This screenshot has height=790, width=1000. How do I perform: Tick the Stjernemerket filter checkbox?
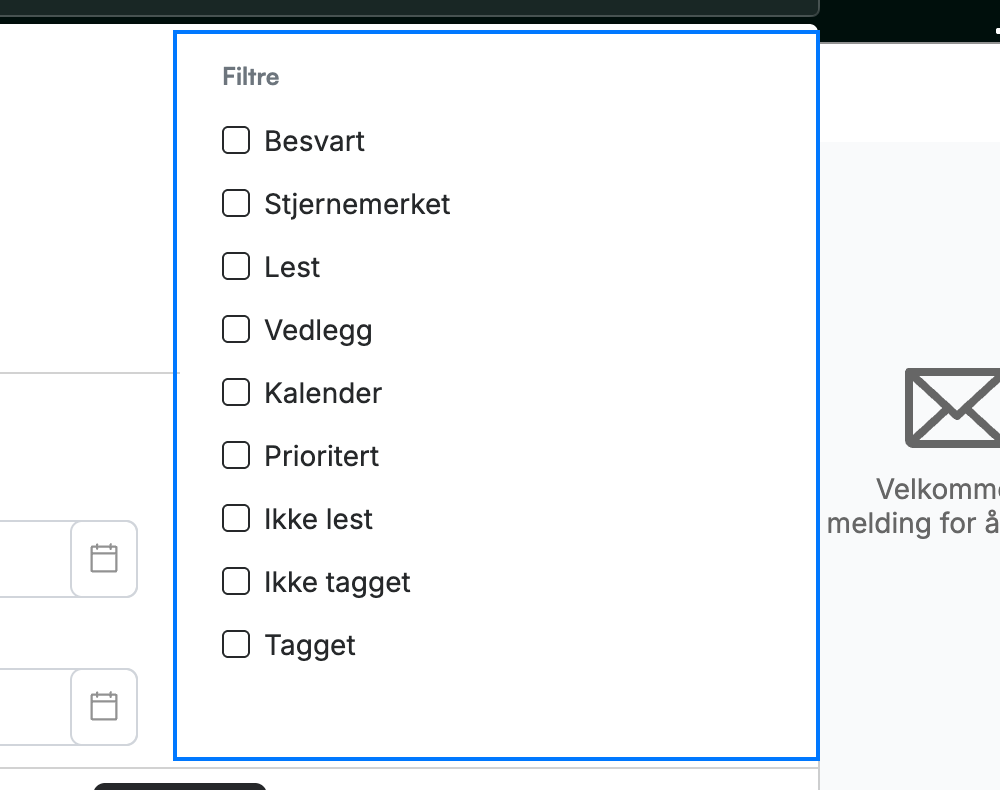click(x=236, y=203)
